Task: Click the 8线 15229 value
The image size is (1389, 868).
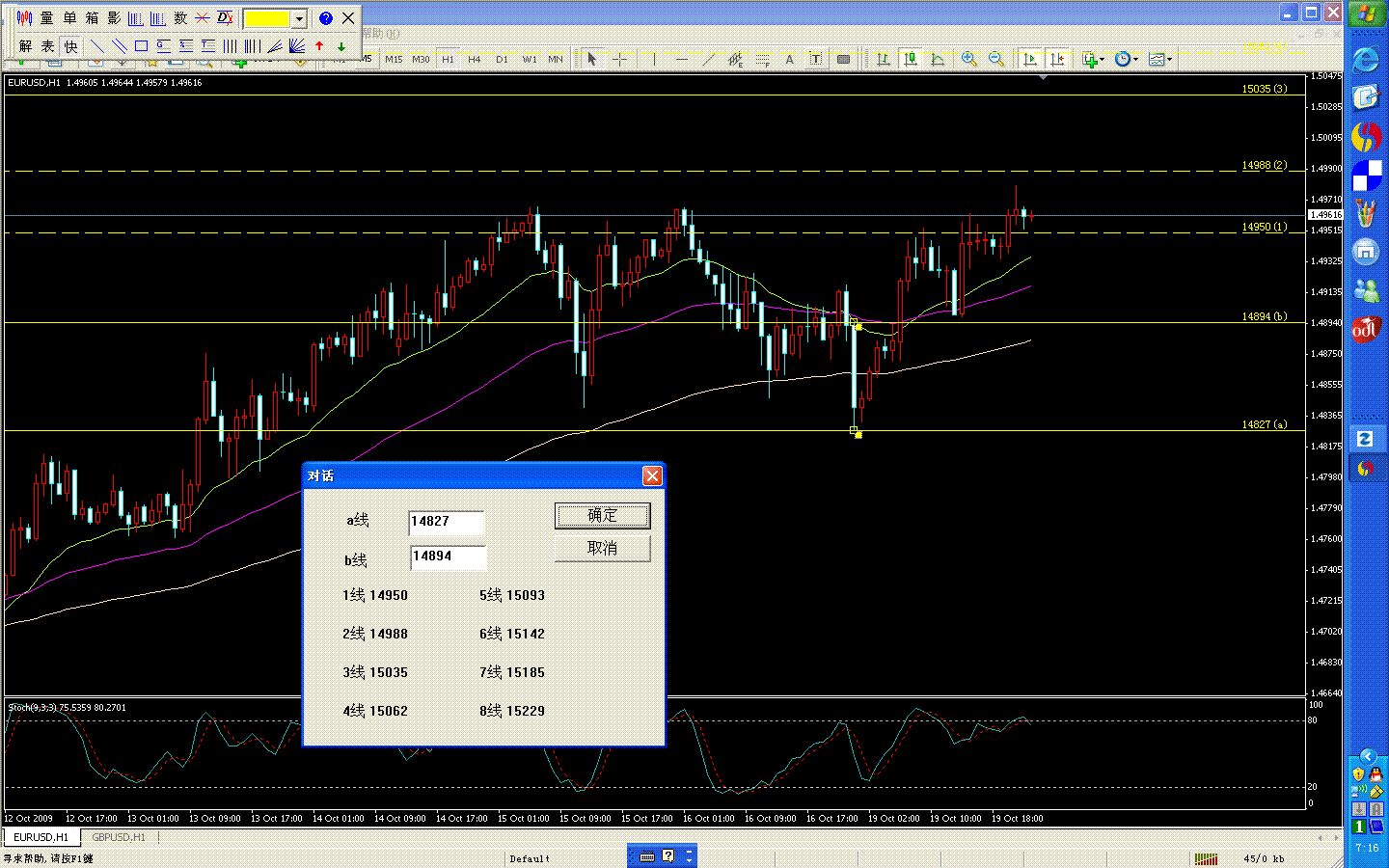Action: (512, 711)
